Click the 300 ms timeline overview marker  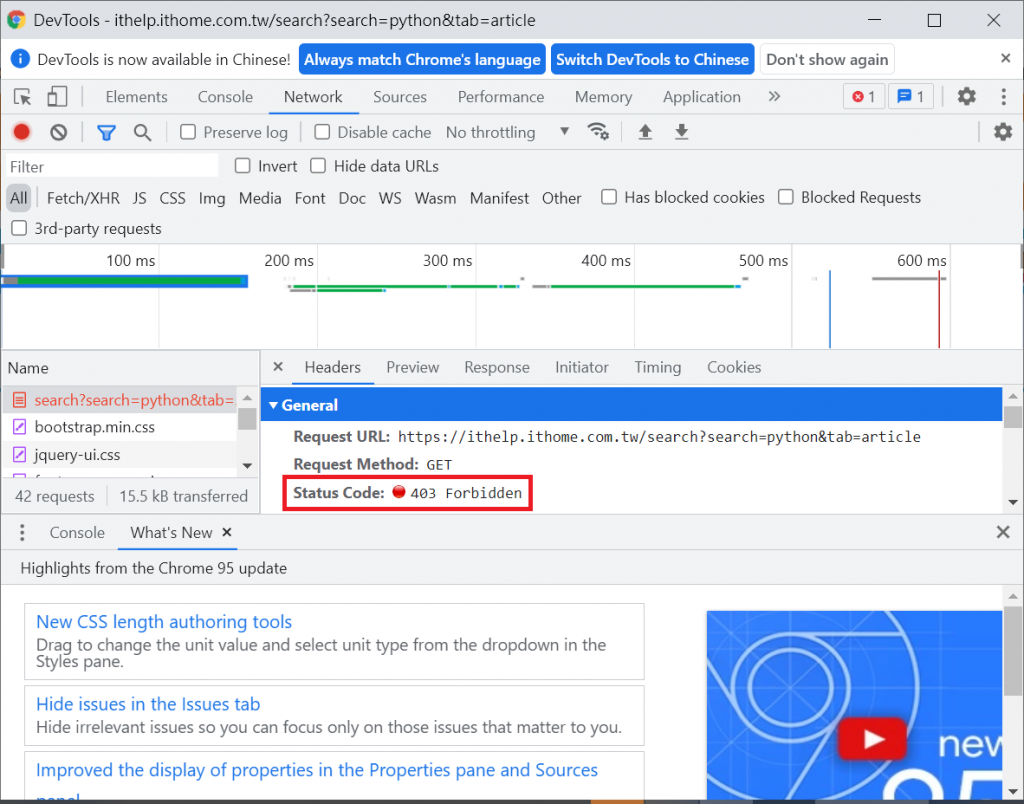coord(447,260)
